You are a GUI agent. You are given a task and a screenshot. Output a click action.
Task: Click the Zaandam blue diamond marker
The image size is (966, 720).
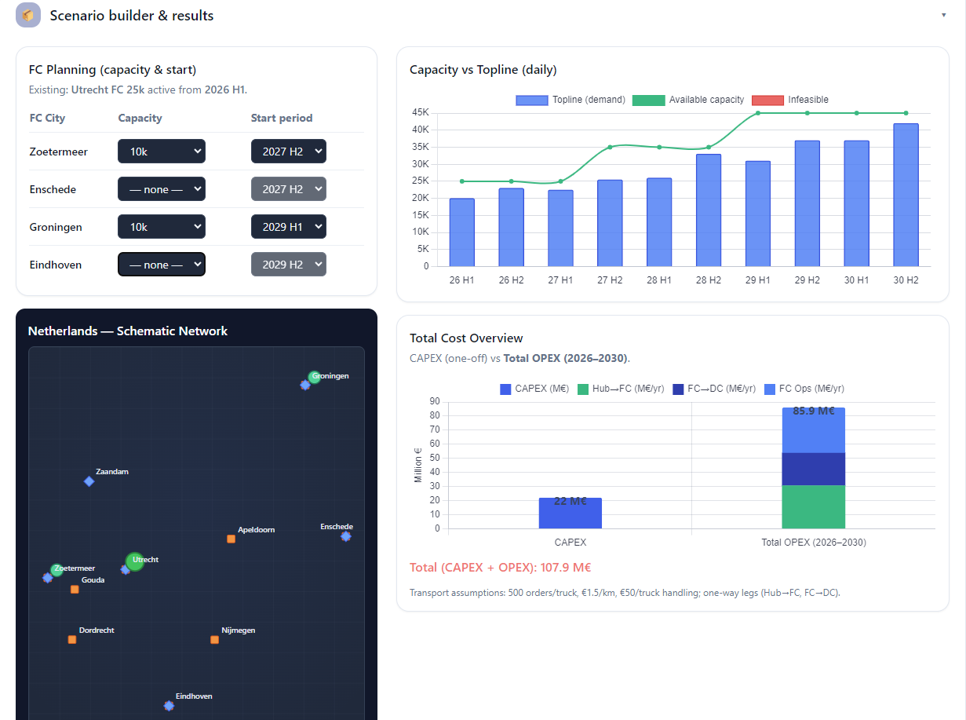point(89,481)
